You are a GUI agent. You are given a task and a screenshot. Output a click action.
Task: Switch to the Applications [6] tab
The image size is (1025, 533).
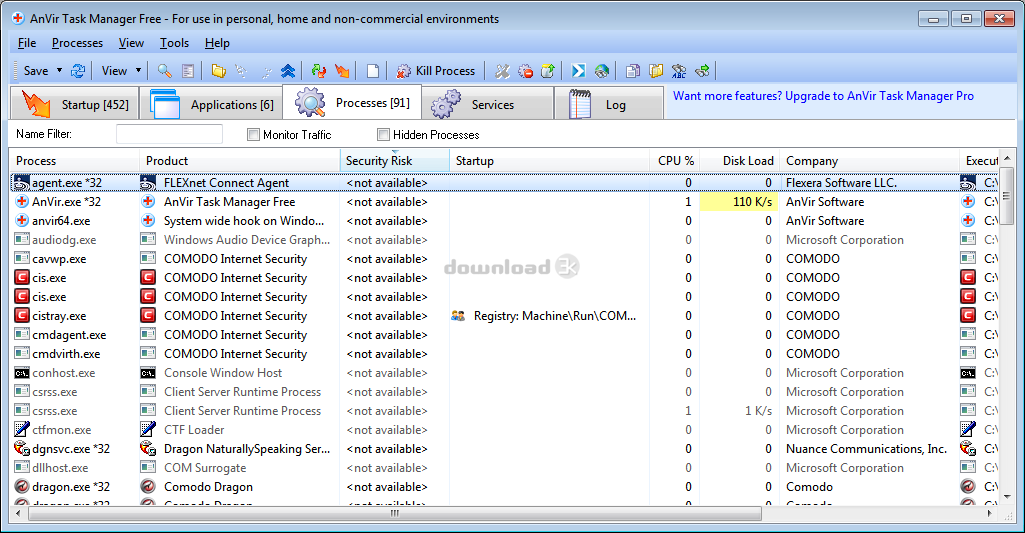[x=211, y=104]
